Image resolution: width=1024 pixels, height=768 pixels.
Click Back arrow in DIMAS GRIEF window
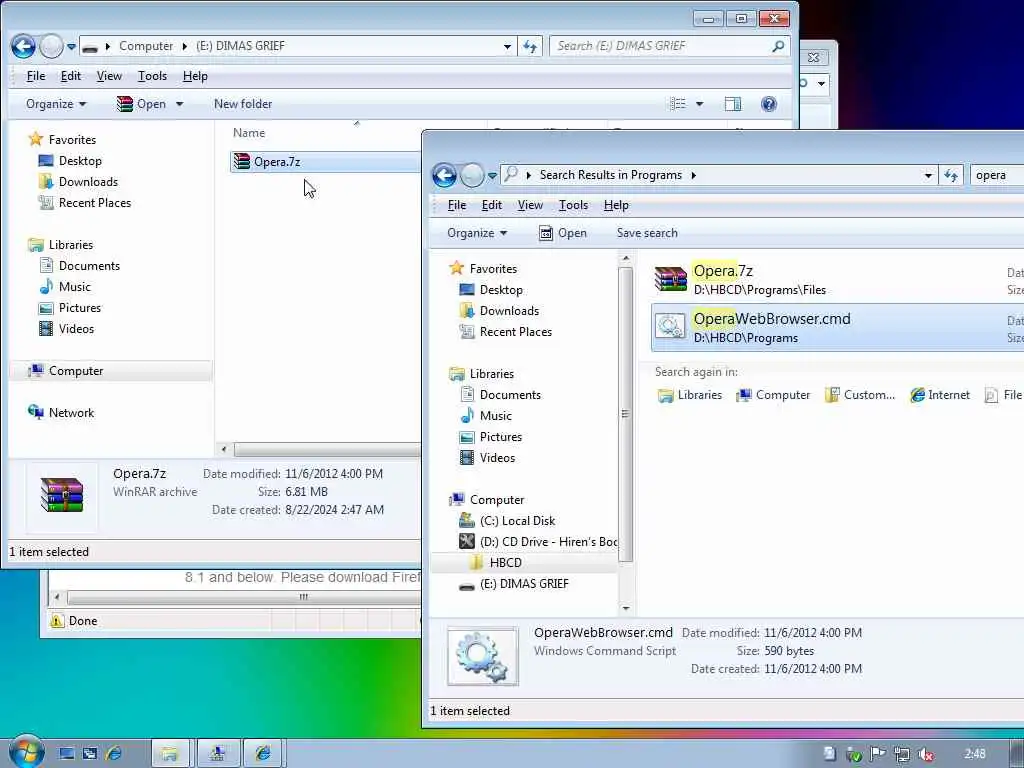[x=23, y=46]
